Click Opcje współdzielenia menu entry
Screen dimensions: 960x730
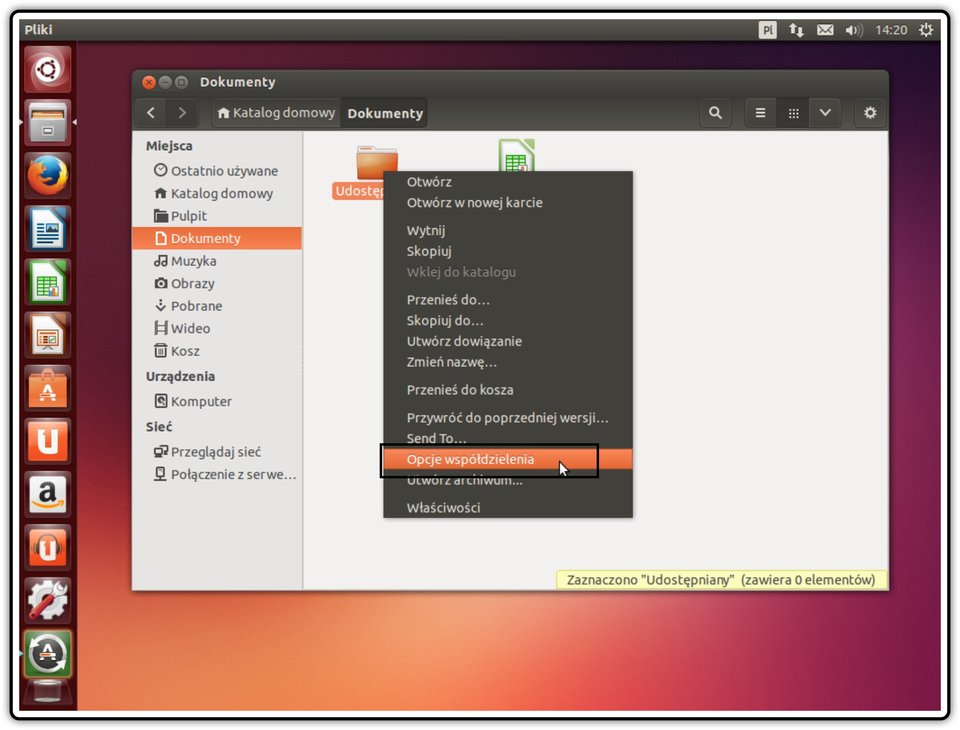[508, 459]
